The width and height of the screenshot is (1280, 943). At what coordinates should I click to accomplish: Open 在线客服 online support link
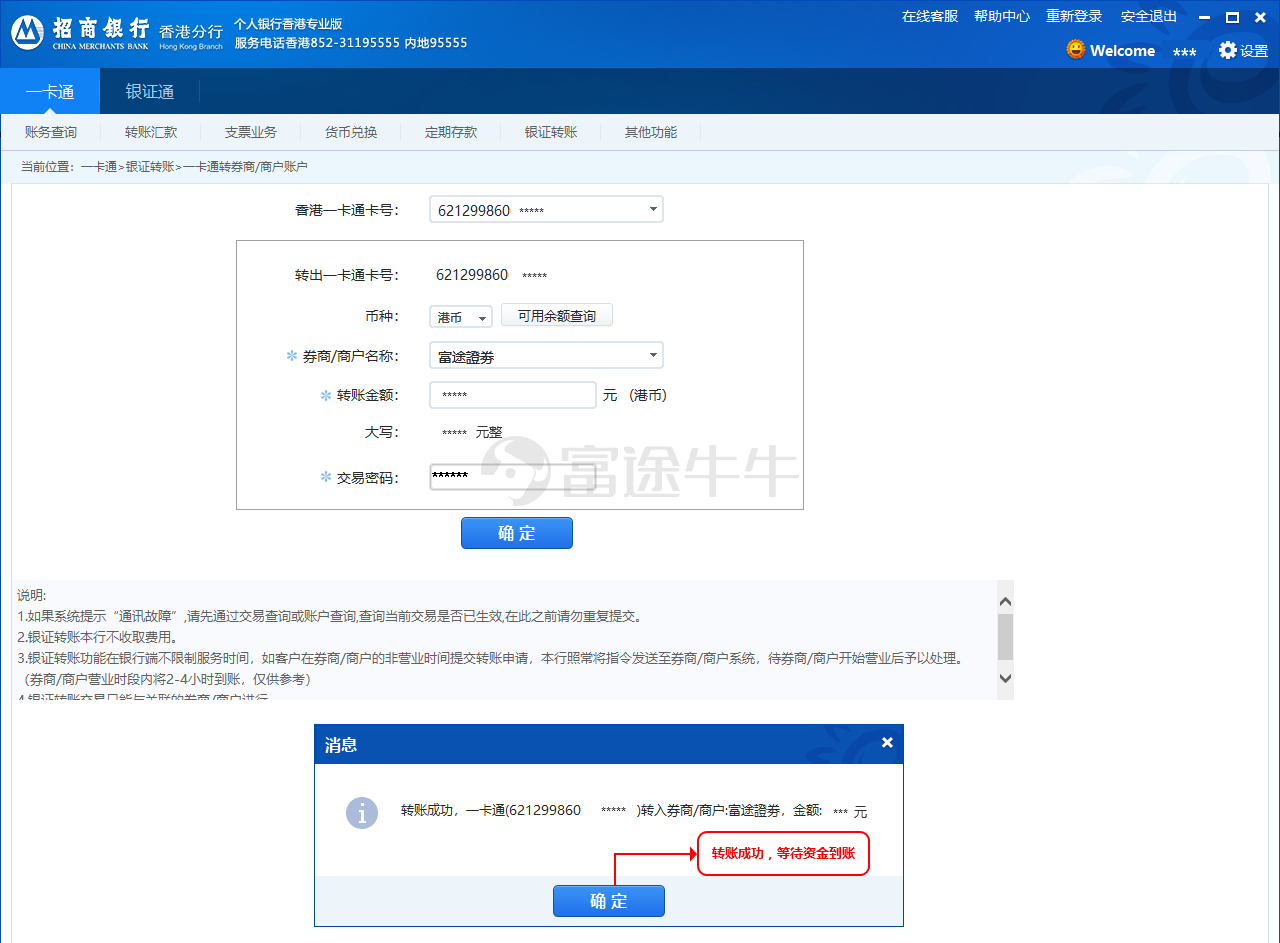pos(930,16)
